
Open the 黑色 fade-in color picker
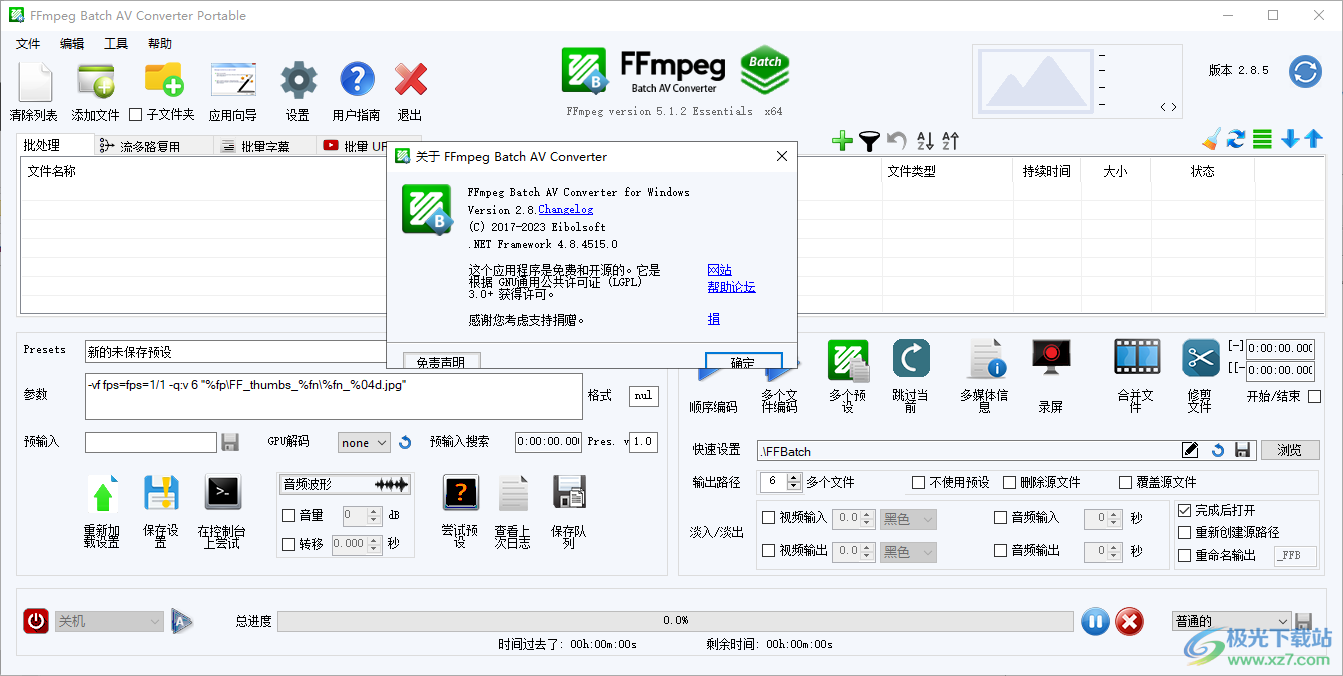pos(907,519)
